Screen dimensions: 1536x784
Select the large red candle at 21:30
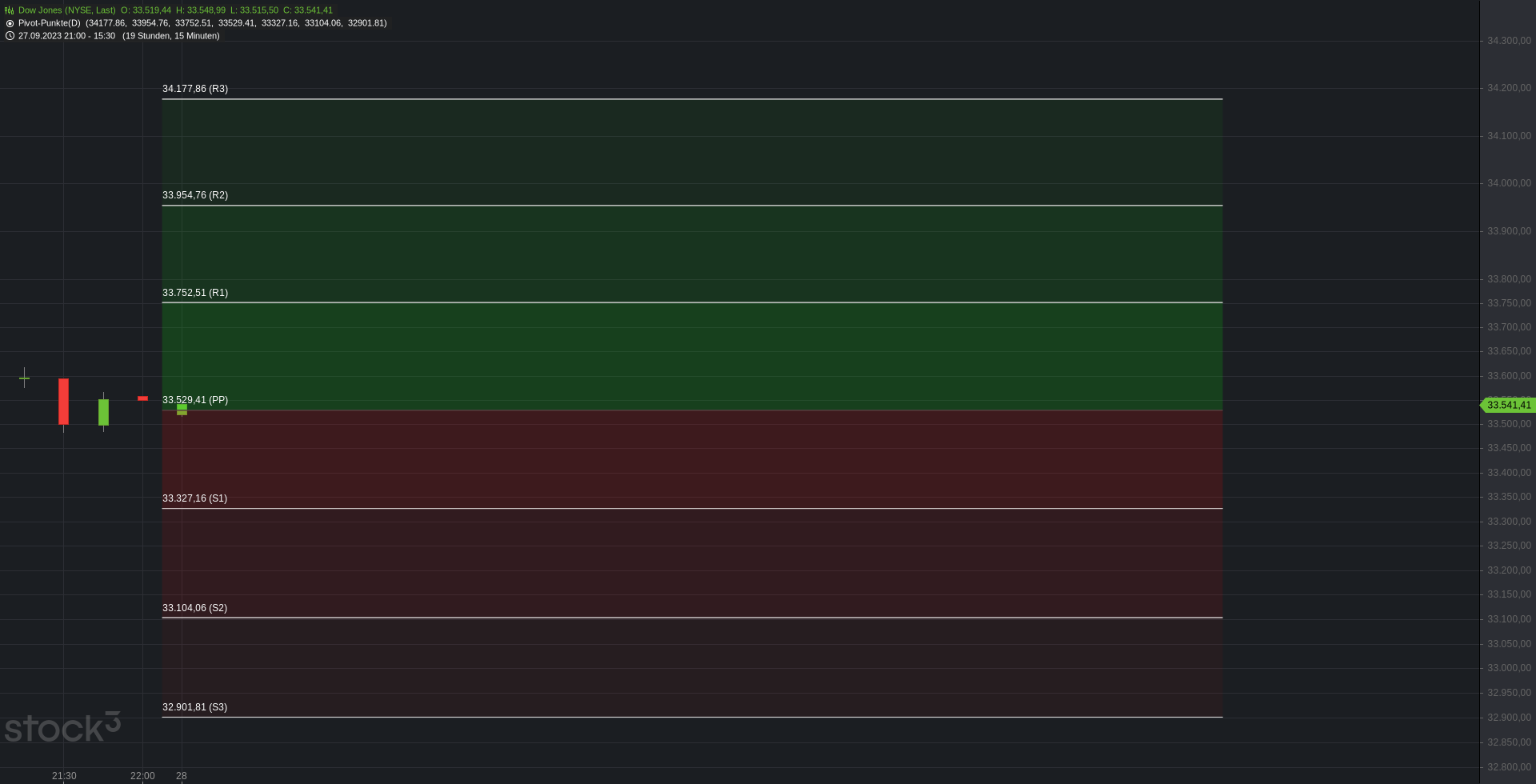[x=63, y=402]
